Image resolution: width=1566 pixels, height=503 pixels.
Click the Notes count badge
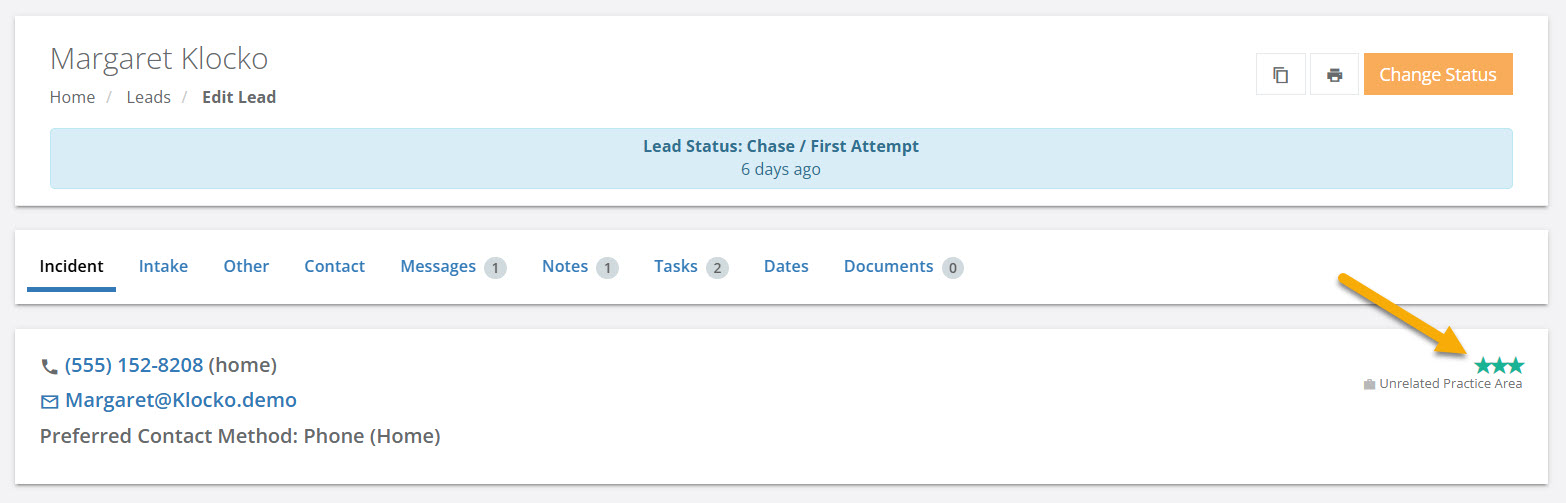click(607, 267)
